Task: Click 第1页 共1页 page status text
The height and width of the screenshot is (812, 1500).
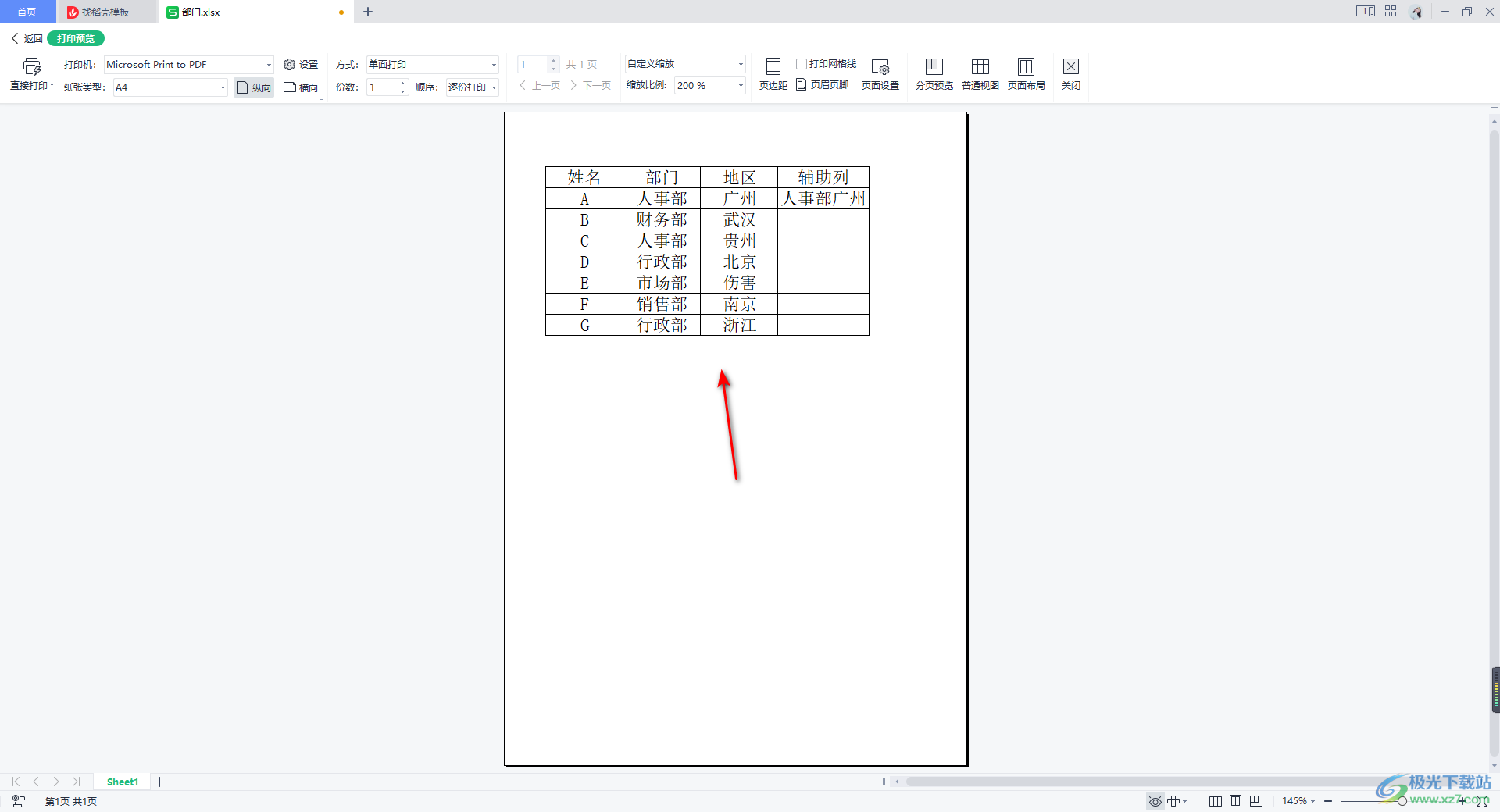Action: (71, 801)
